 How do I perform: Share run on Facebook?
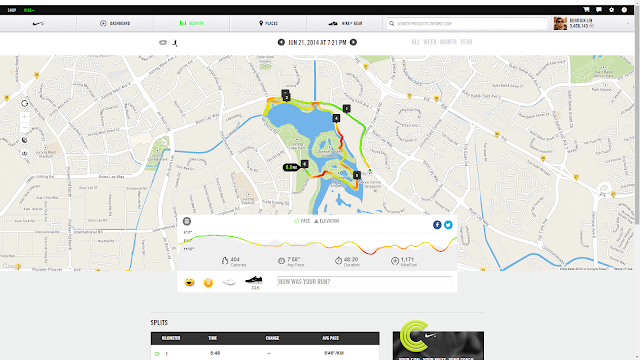point(437,225)
